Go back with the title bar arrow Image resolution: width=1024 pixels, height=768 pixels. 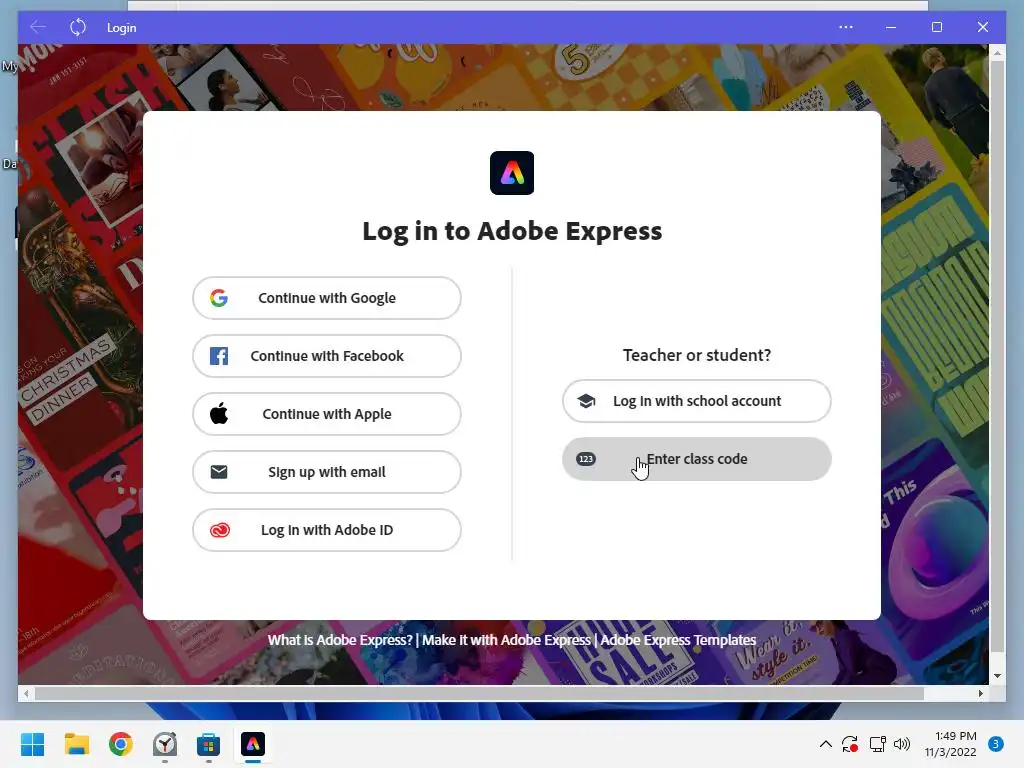pos(38,27)
